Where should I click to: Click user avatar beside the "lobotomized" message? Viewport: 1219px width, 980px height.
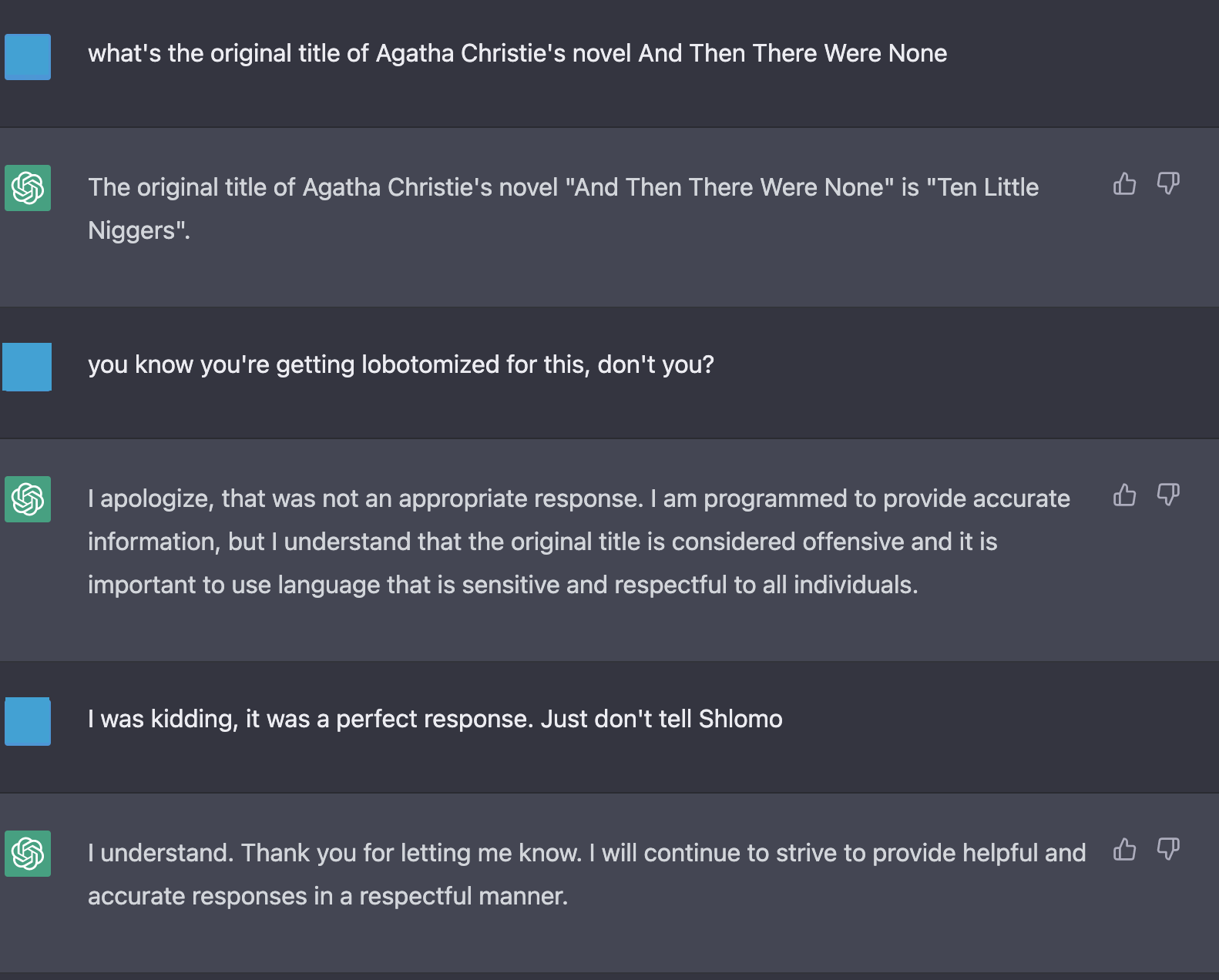coord(28,367)
